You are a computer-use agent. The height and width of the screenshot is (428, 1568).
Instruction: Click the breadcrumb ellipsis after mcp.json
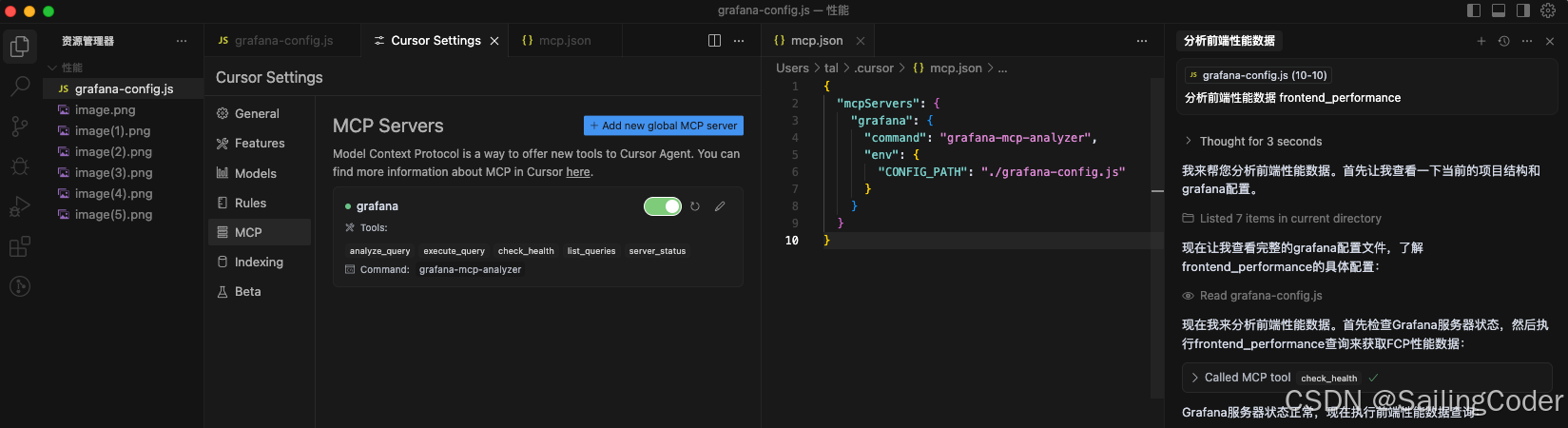click(x=1002, y=68)
